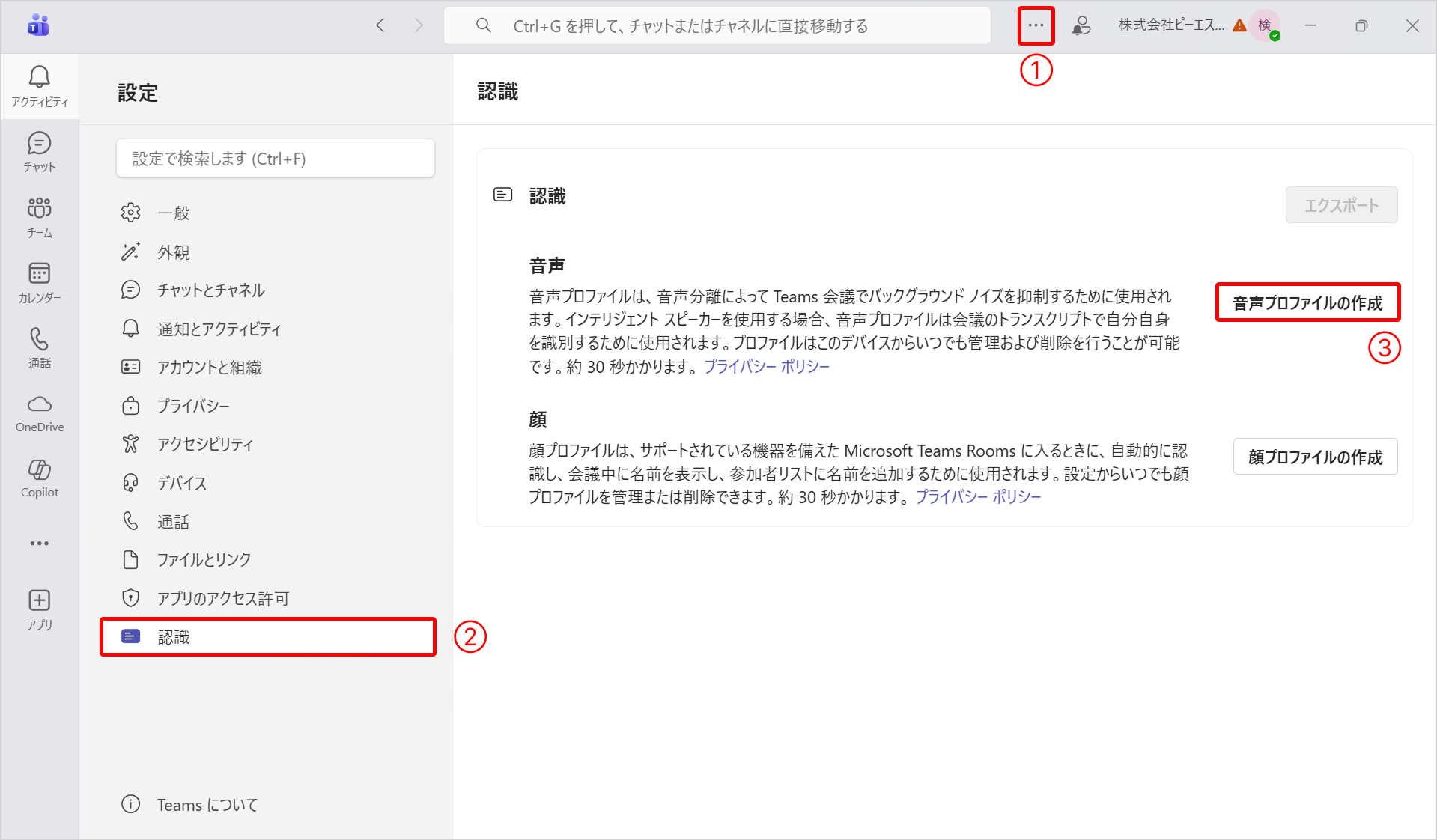Click Create voice profile (音声プロファイルの作成) button
Image resolution: width=1437 pixels, height=840 pixels.
[1307, 303]
